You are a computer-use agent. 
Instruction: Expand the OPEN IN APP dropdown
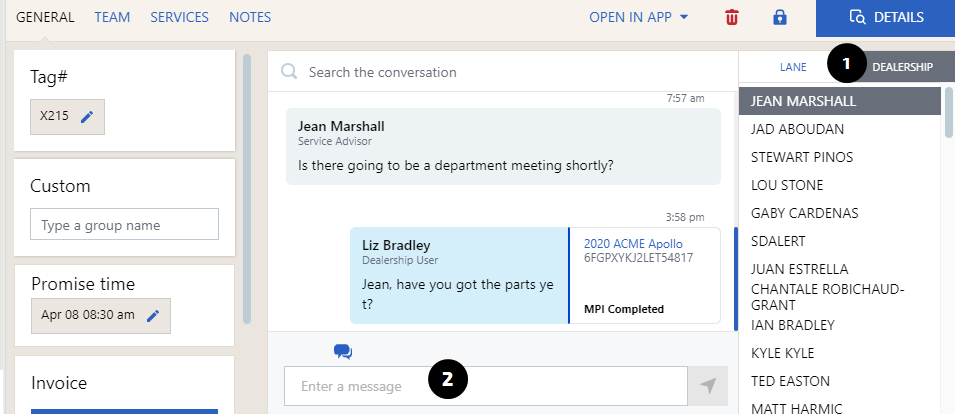tap(639, 17)
